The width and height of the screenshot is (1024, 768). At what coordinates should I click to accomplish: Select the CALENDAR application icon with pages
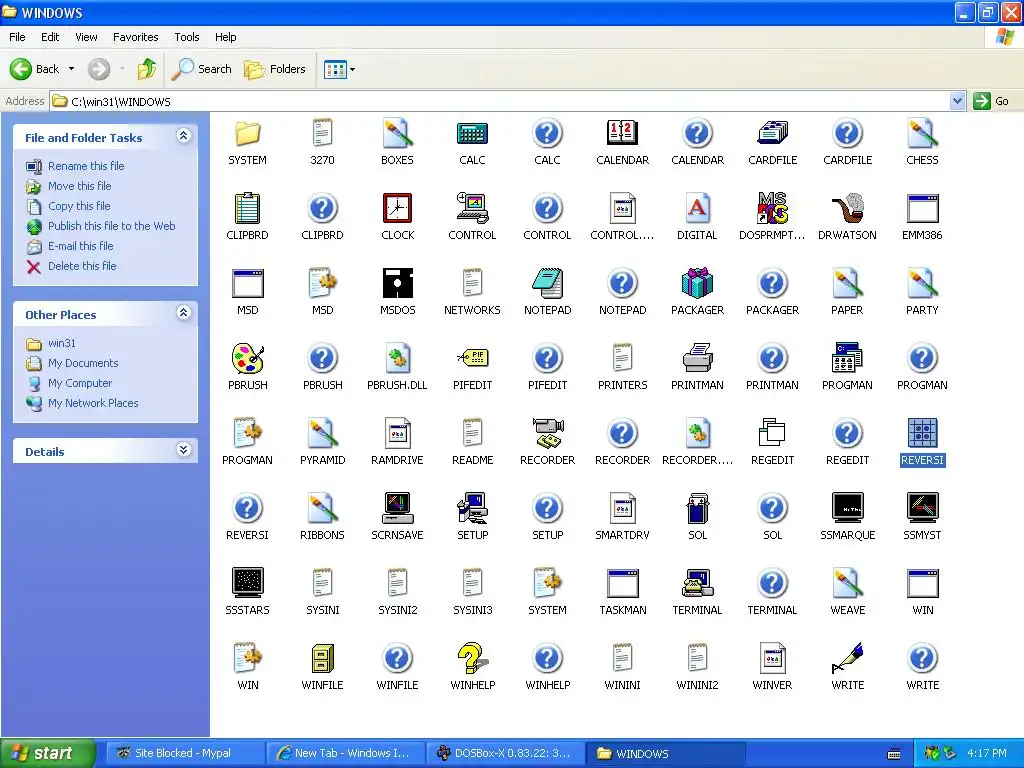point(622,134)
